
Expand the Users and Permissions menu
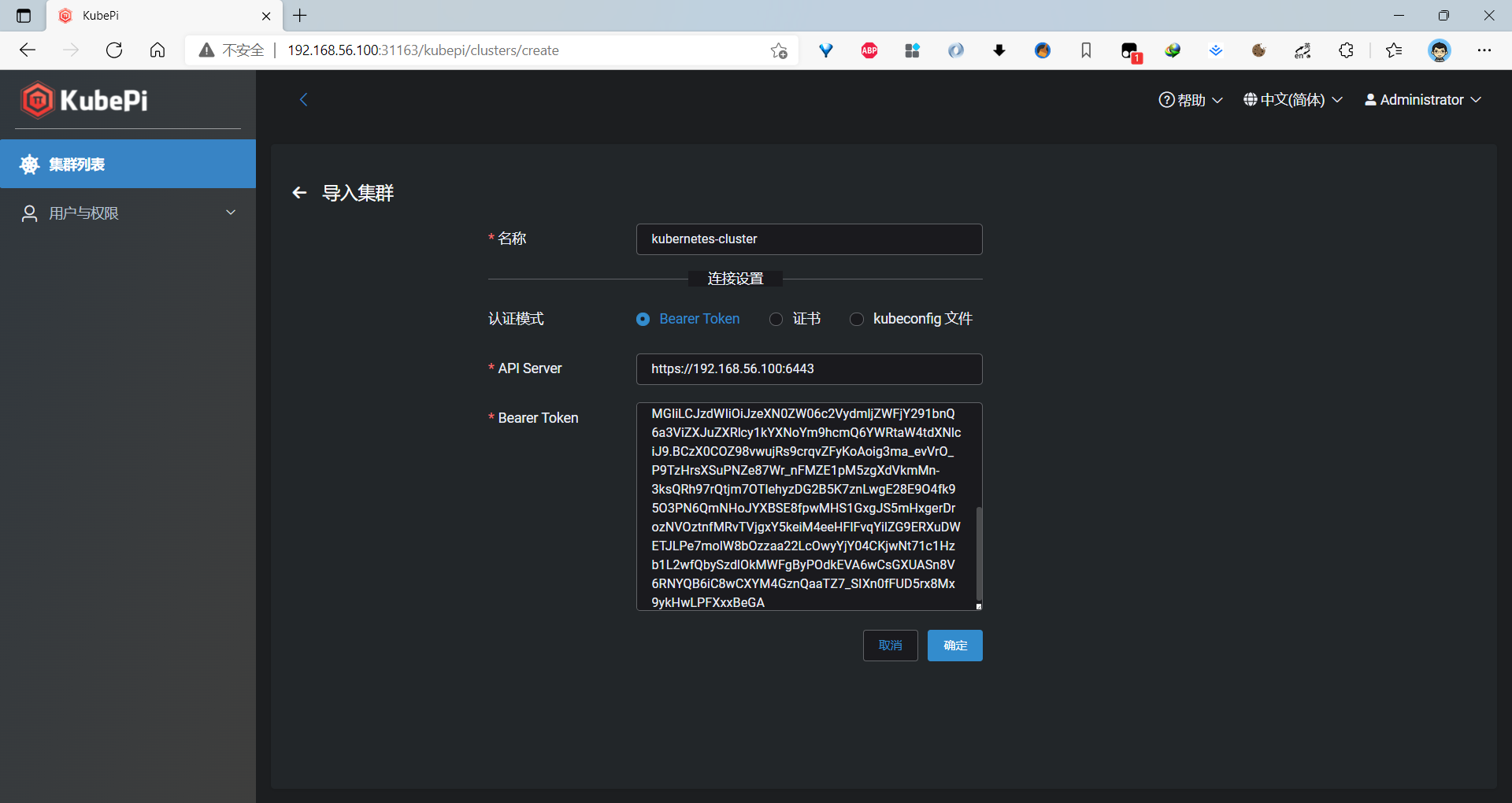pos(128,213)
